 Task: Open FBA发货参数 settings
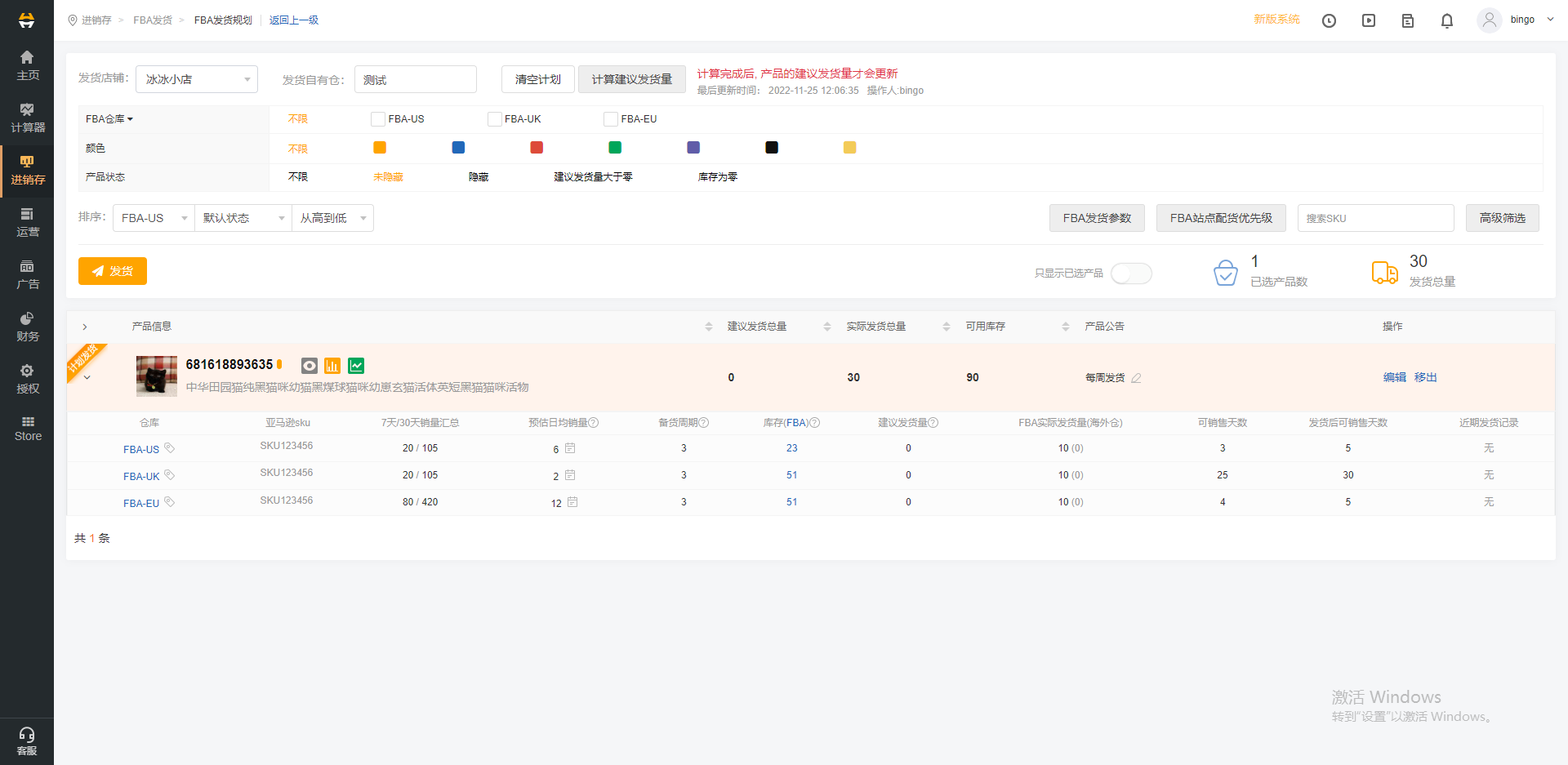tap(1097, 218)
